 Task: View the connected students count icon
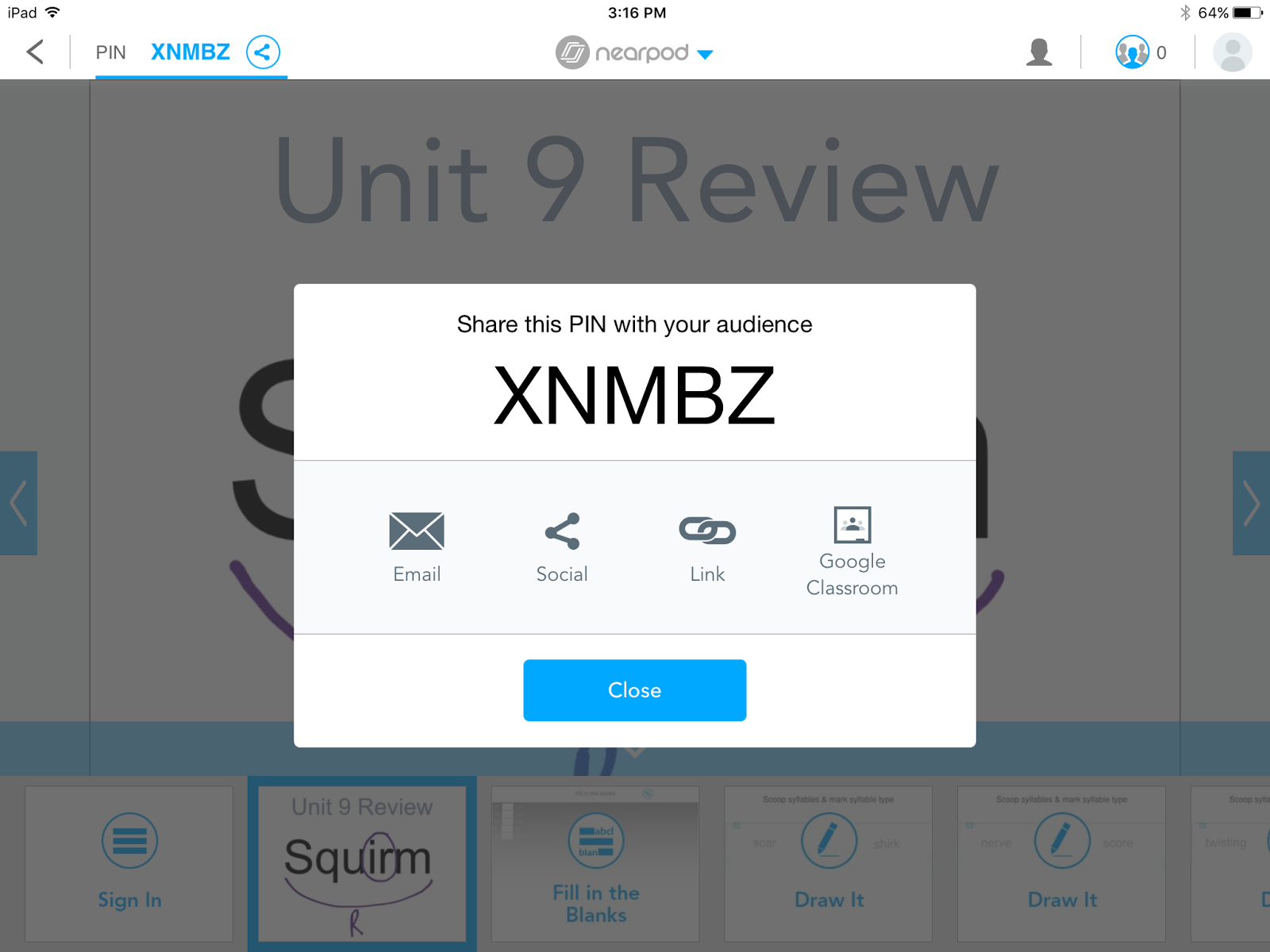click(1132, 52)
